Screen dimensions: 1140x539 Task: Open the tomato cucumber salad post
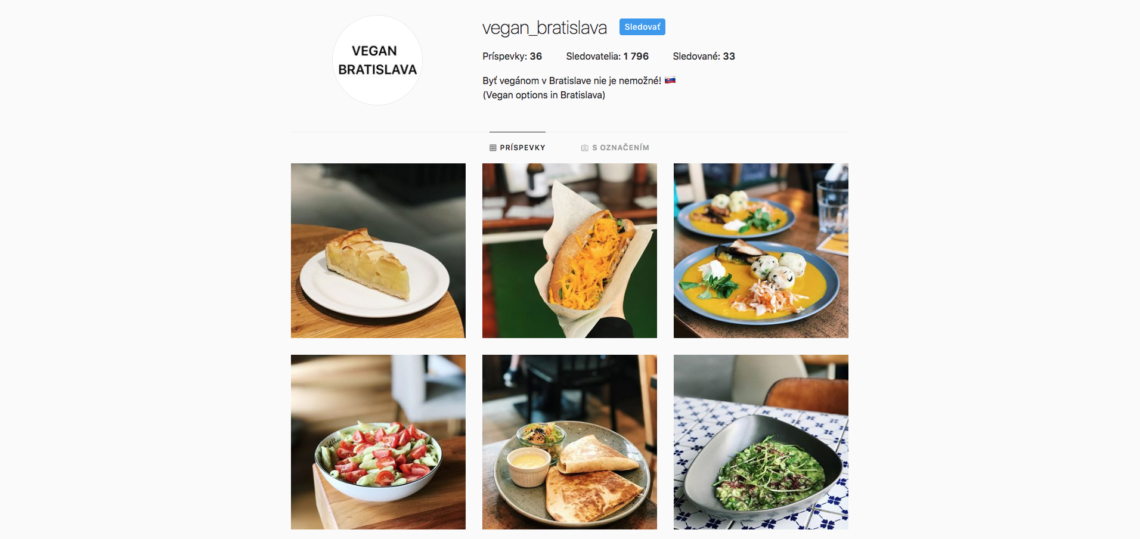tap(378, 442)
